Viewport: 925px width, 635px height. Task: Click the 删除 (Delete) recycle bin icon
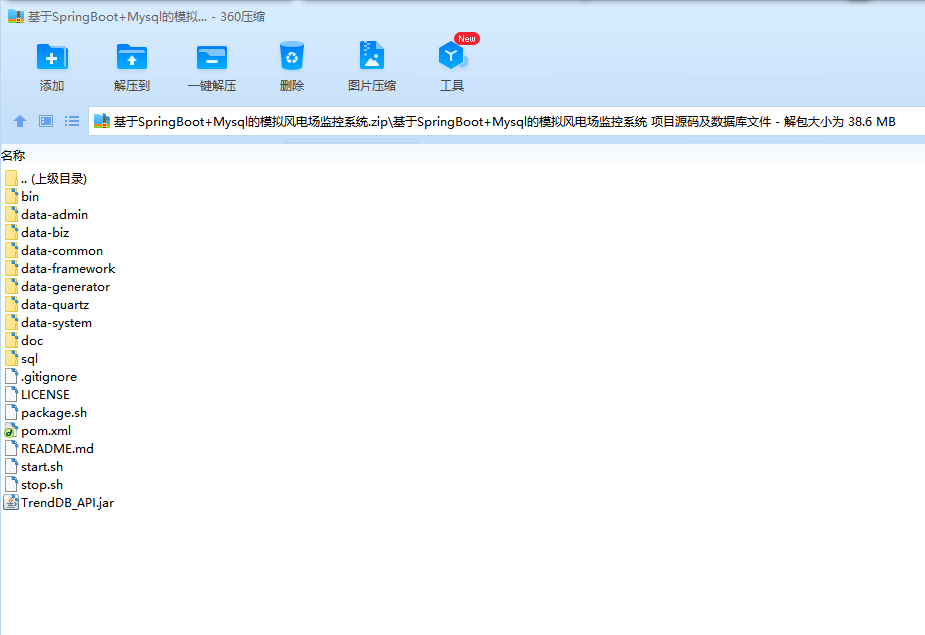click(291, 56)
